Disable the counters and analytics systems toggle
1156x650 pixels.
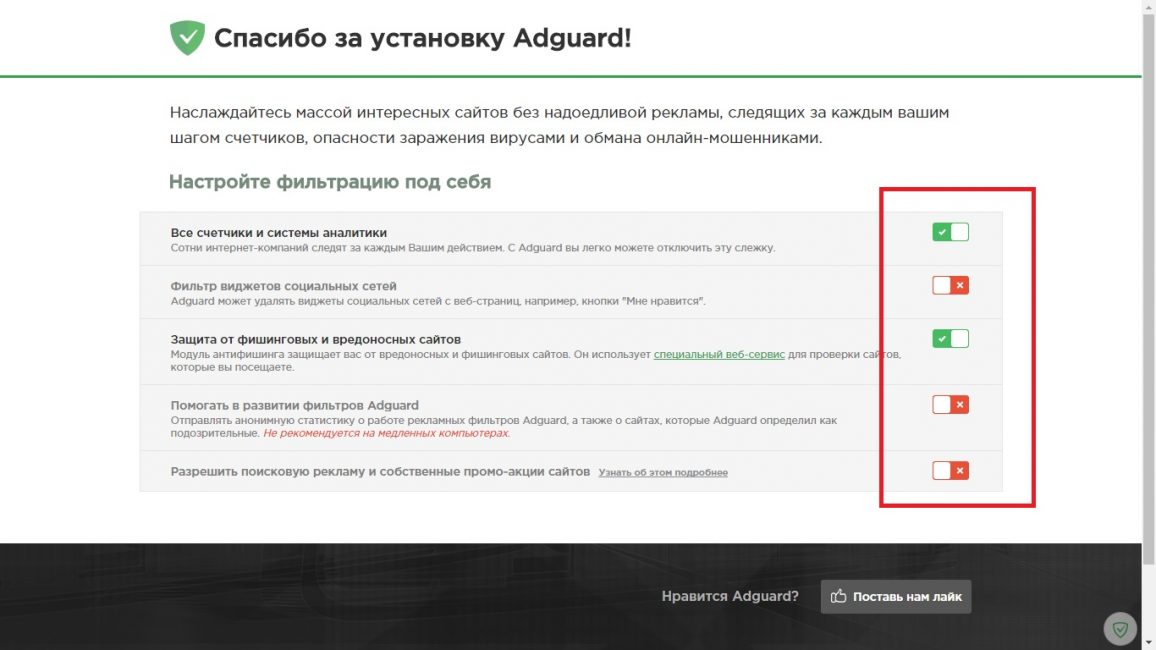coord(950,232)
